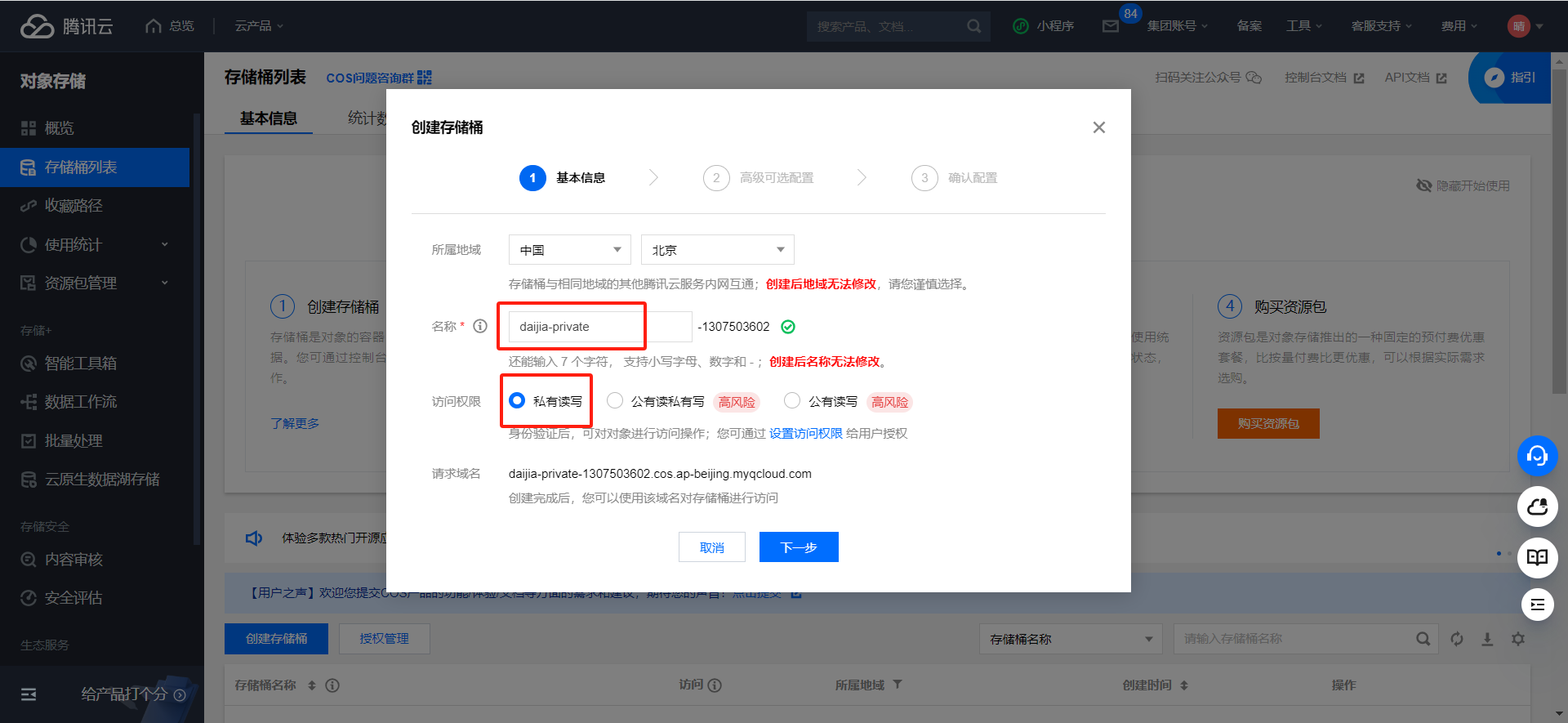This screenshot has width=1568, height=723.
Task: Open list settings gear icon
Action: [x=1518, y=639]
